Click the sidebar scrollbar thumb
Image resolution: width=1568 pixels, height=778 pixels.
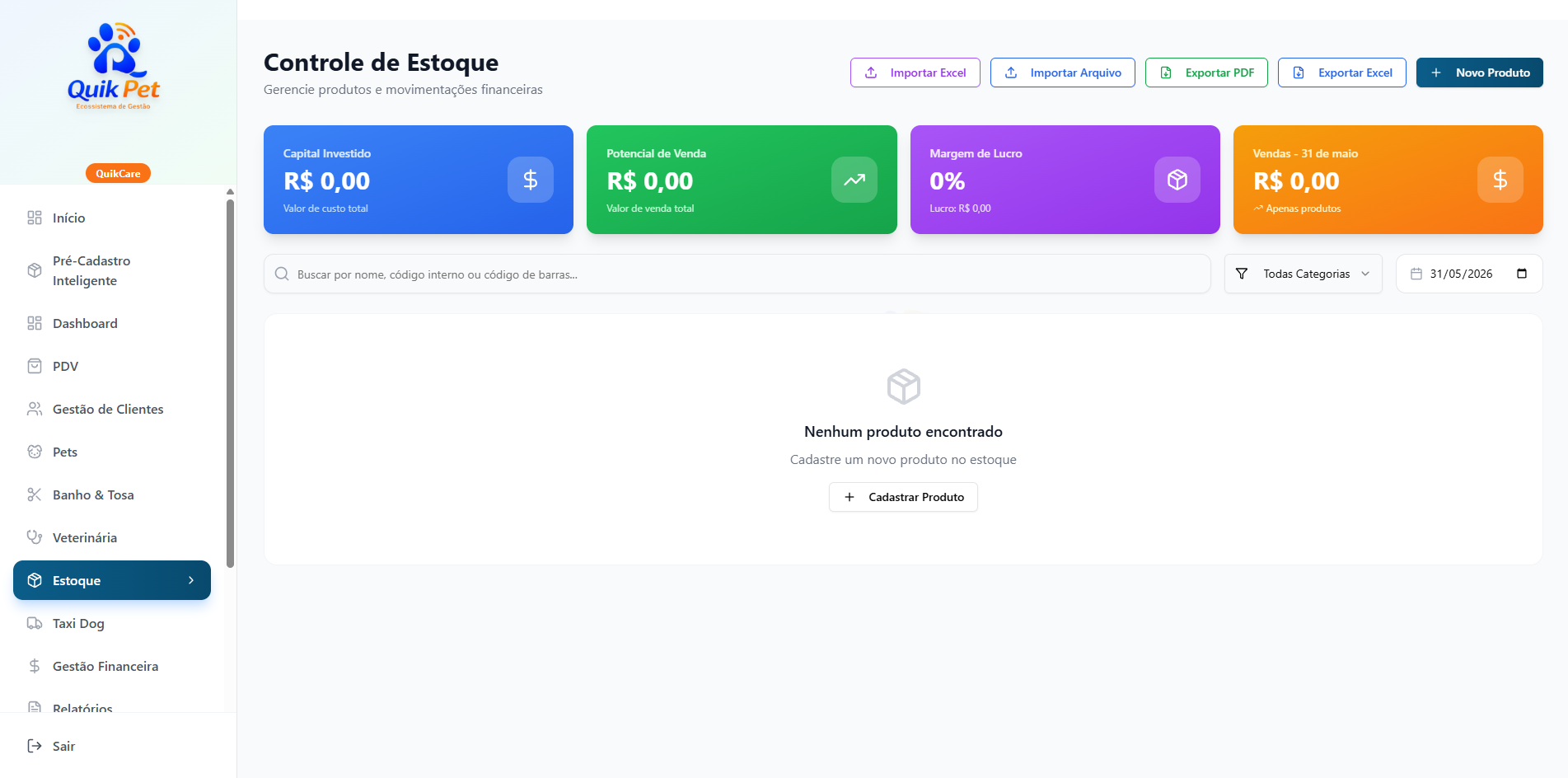pyautogui.click(x=231, y=383)
